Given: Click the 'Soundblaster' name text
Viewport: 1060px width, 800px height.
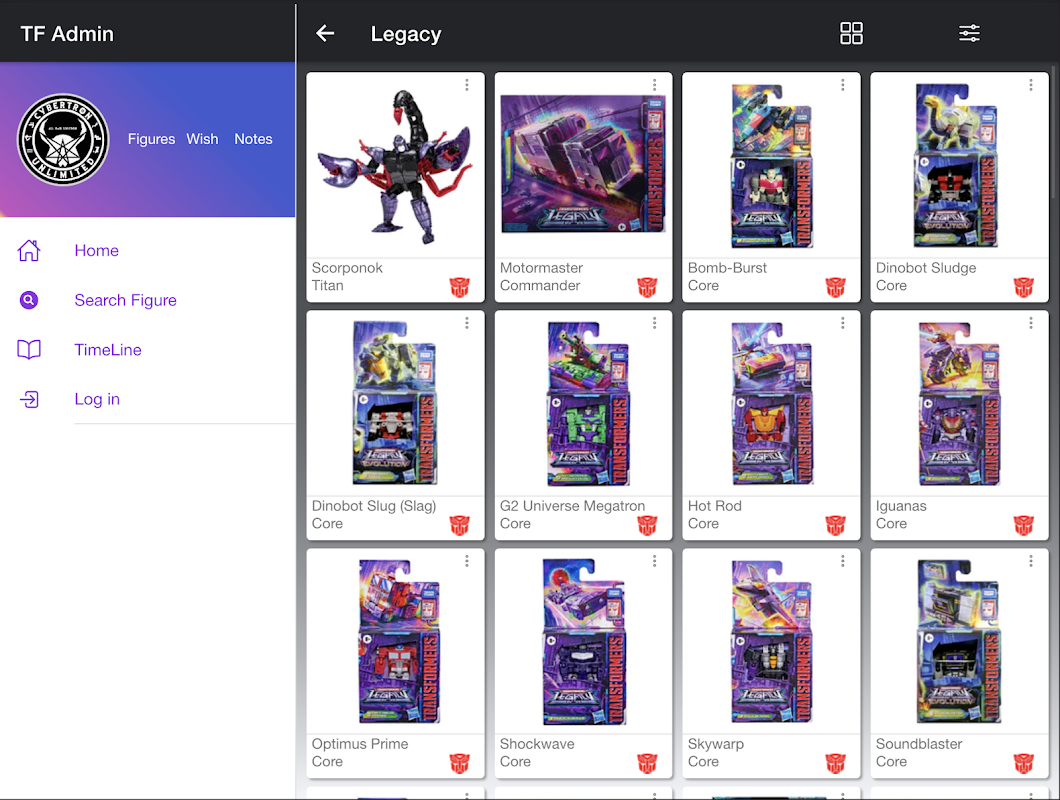Looking at the screenshot, I should coord(919,744).
